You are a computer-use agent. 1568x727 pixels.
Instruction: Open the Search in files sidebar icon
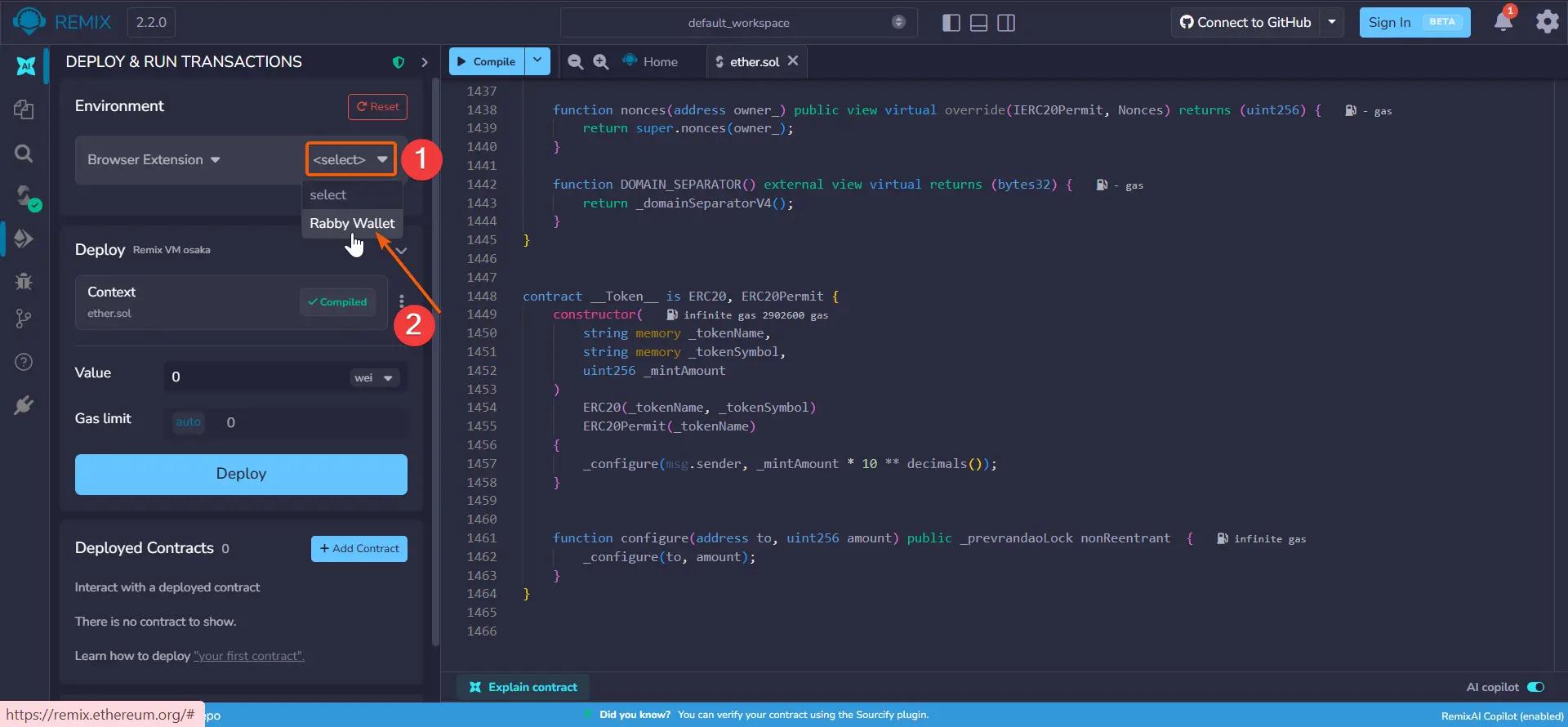pos(24,153)
